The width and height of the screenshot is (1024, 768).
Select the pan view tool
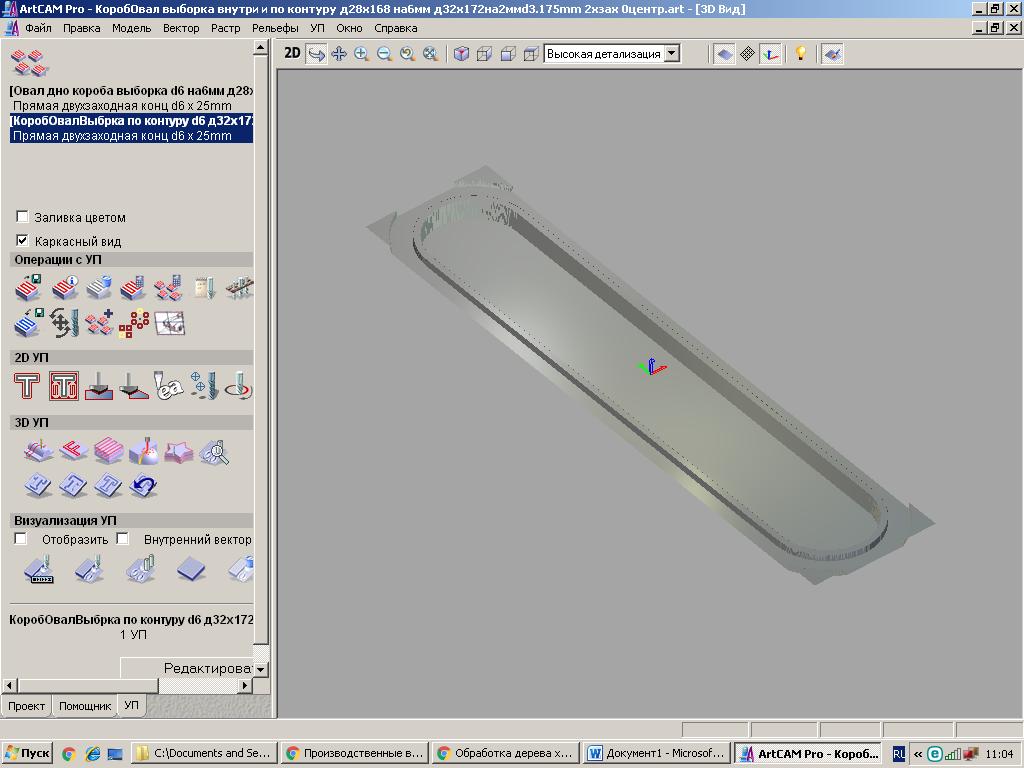(x=339, y=54)
